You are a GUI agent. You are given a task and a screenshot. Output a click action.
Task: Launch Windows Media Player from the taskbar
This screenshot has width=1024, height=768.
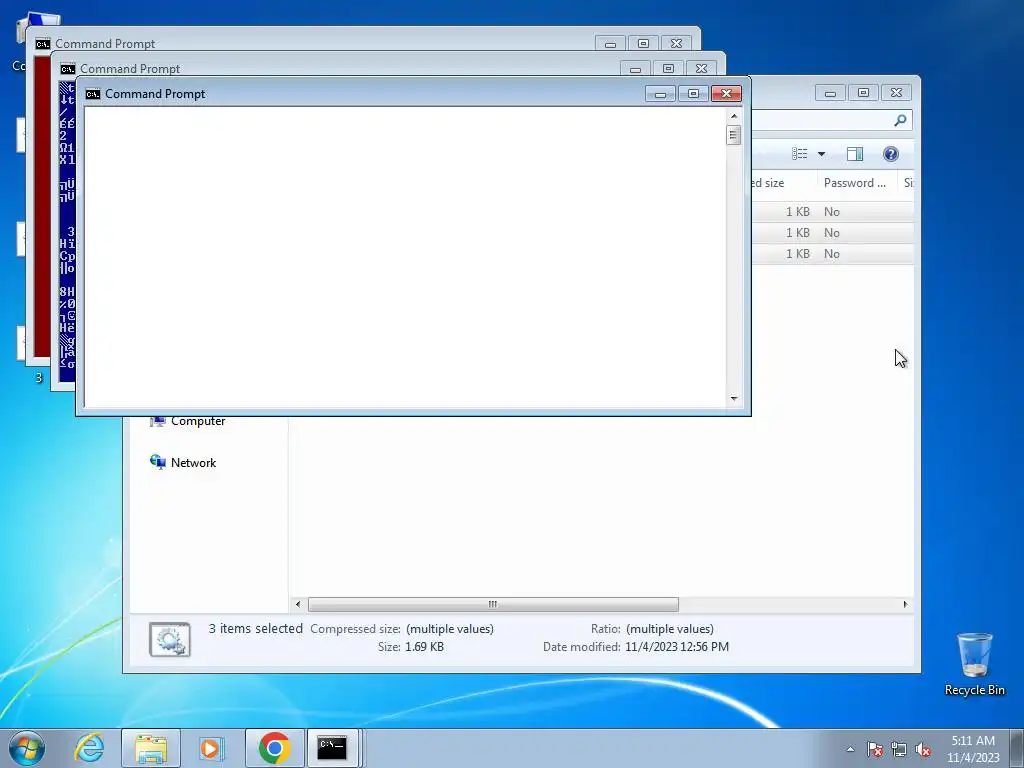[211, 748]
